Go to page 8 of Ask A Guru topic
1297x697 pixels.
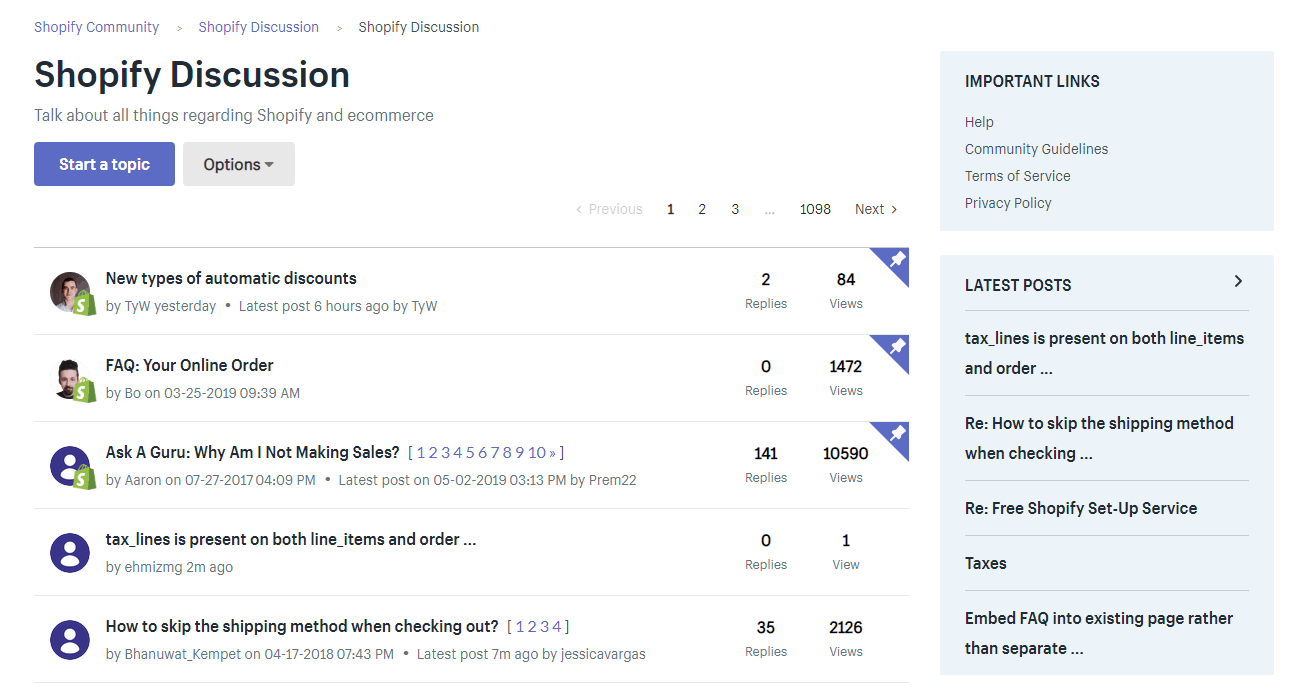click(x=508, y=453)
